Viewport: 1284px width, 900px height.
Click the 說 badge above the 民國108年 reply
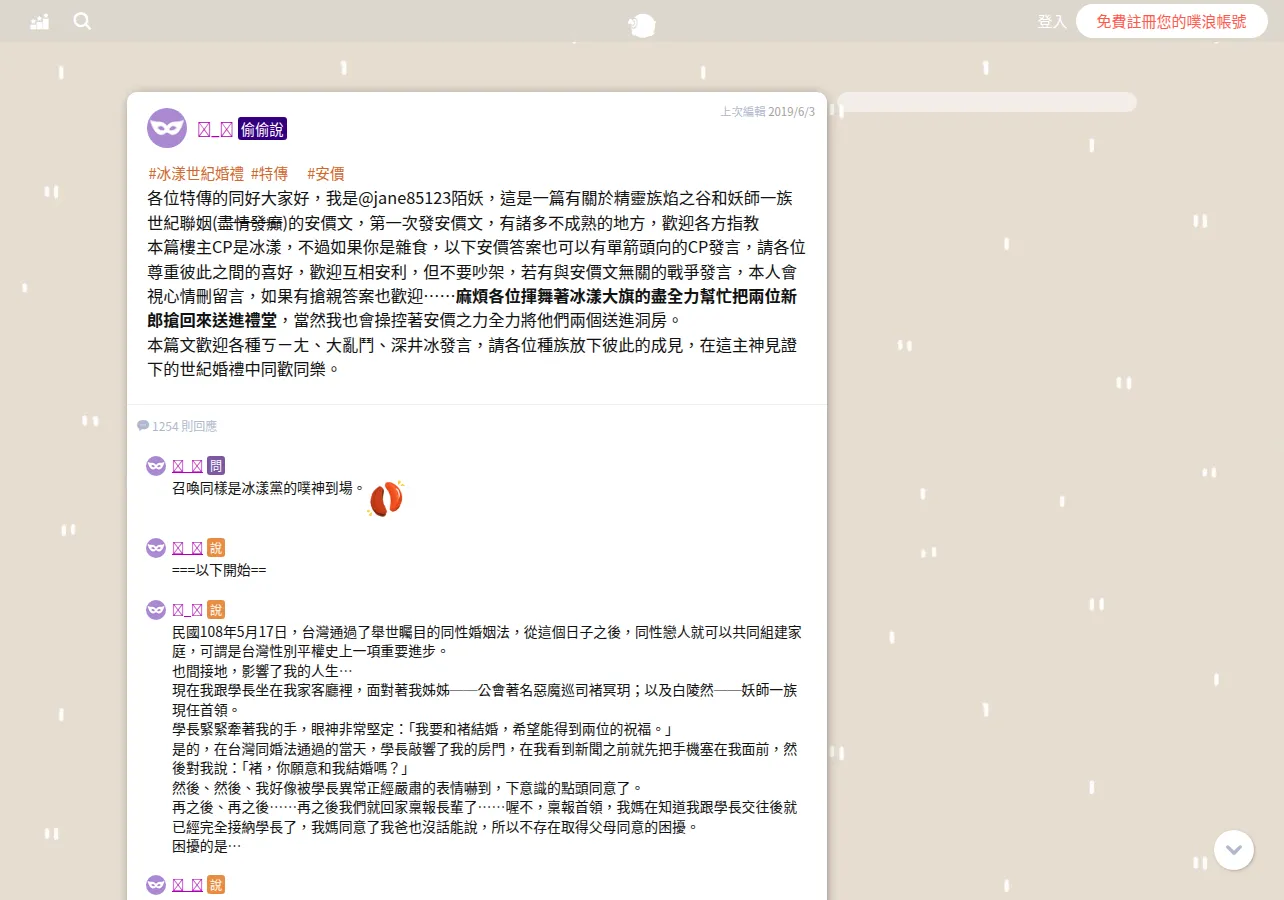click(x=216, y=609)
